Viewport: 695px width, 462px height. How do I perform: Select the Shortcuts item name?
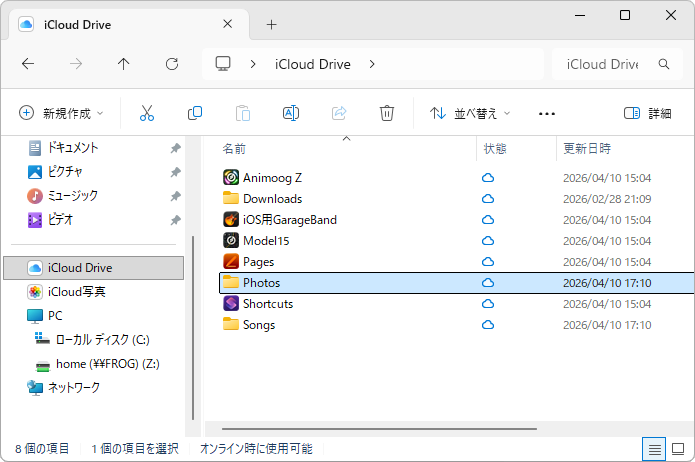[x=268, y=304]
